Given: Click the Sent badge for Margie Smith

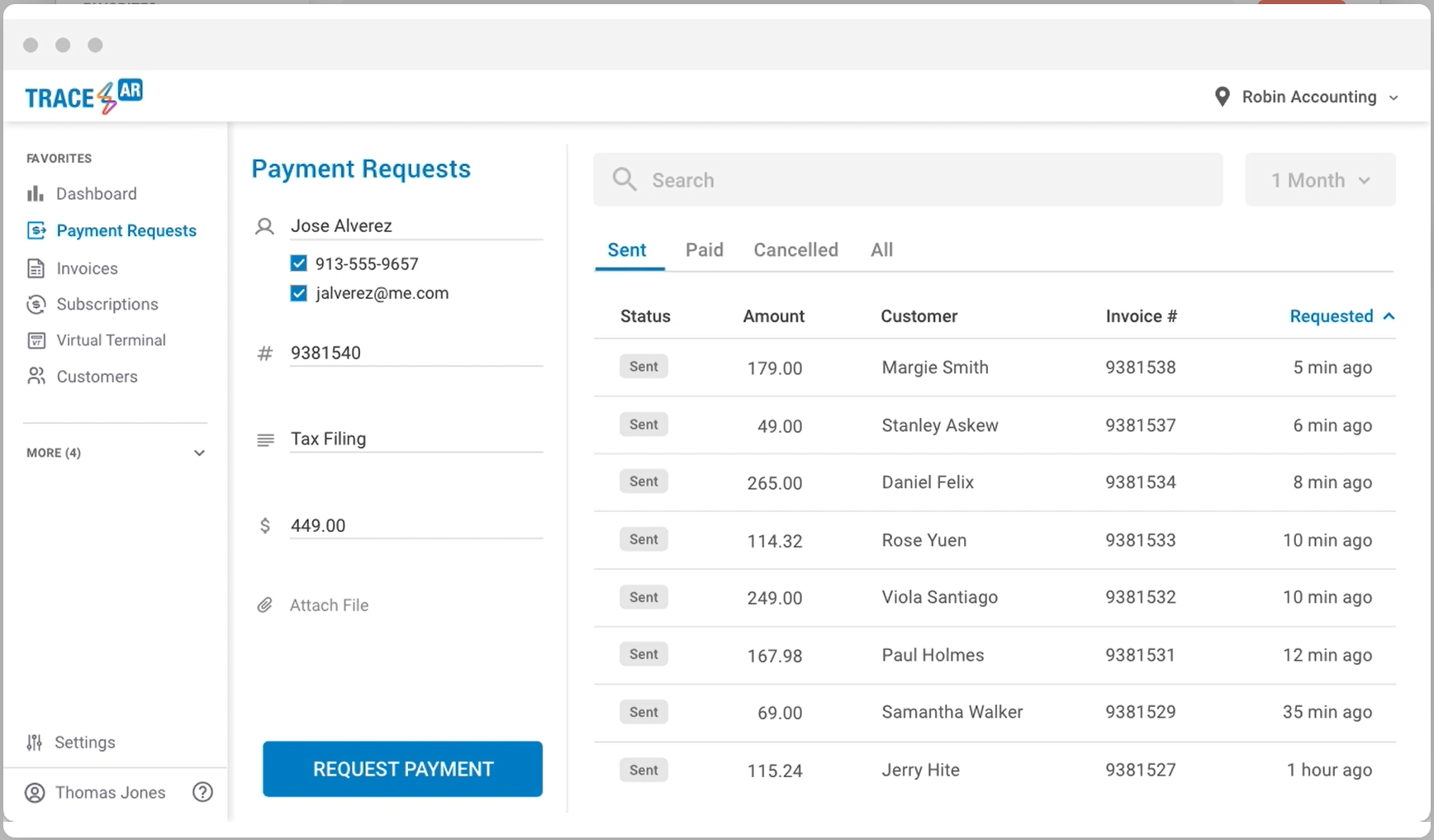Looking at the screenshot, I should pos(643,367).
